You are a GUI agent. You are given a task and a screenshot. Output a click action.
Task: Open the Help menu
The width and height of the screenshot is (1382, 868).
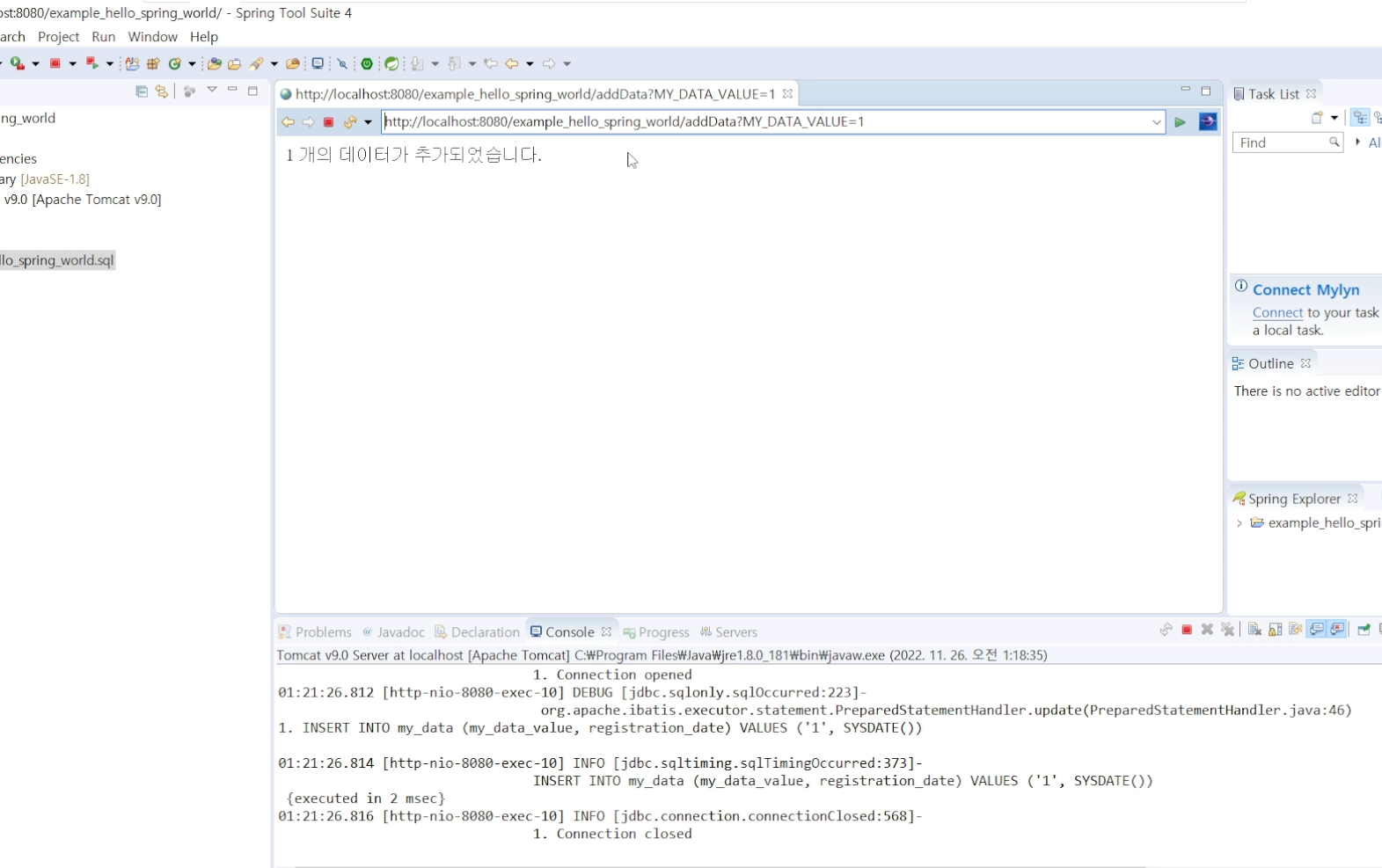204,37
